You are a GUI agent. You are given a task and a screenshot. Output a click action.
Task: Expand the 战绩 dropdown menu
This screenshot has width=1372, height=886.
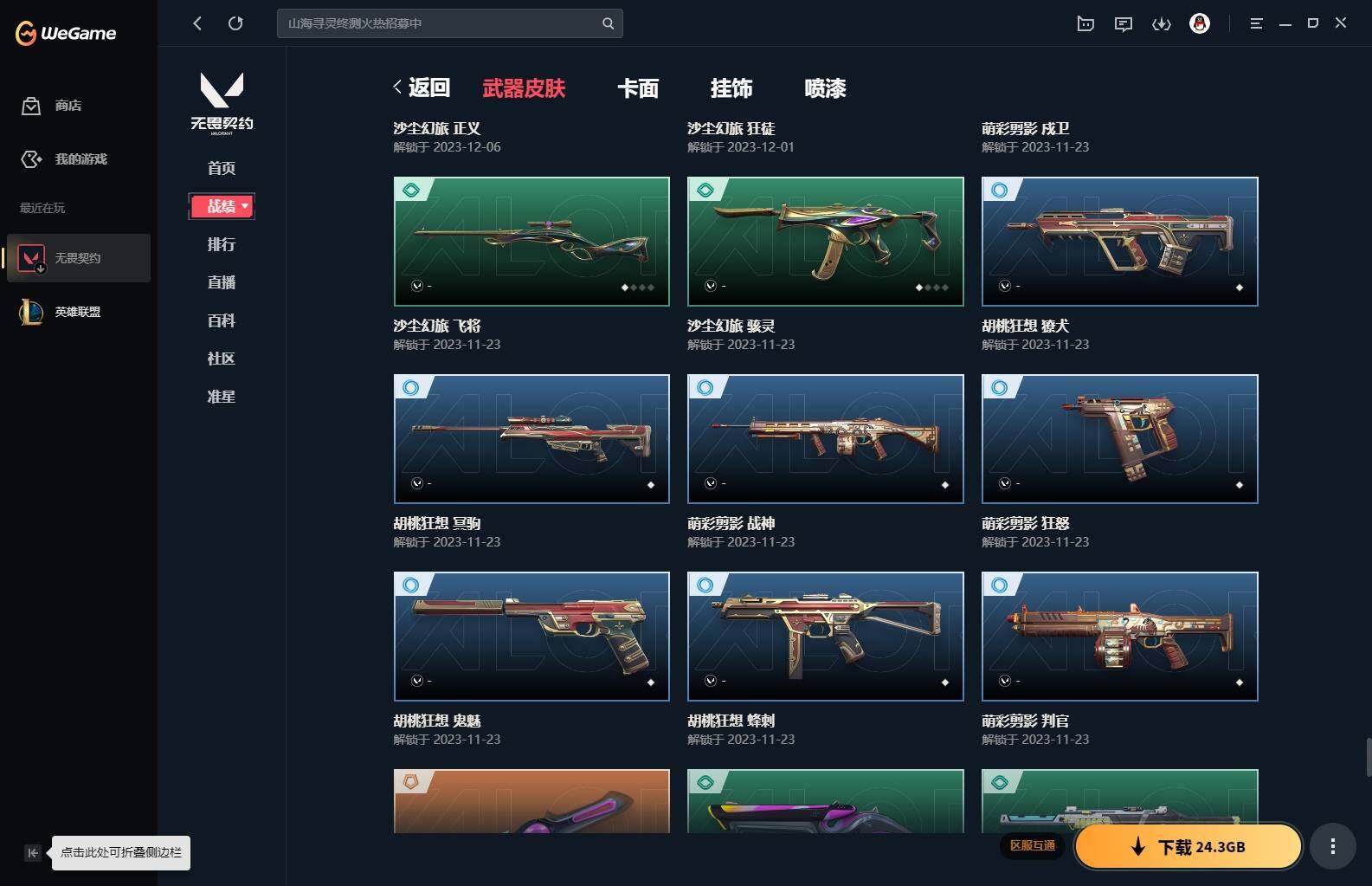tap(222, 206)
